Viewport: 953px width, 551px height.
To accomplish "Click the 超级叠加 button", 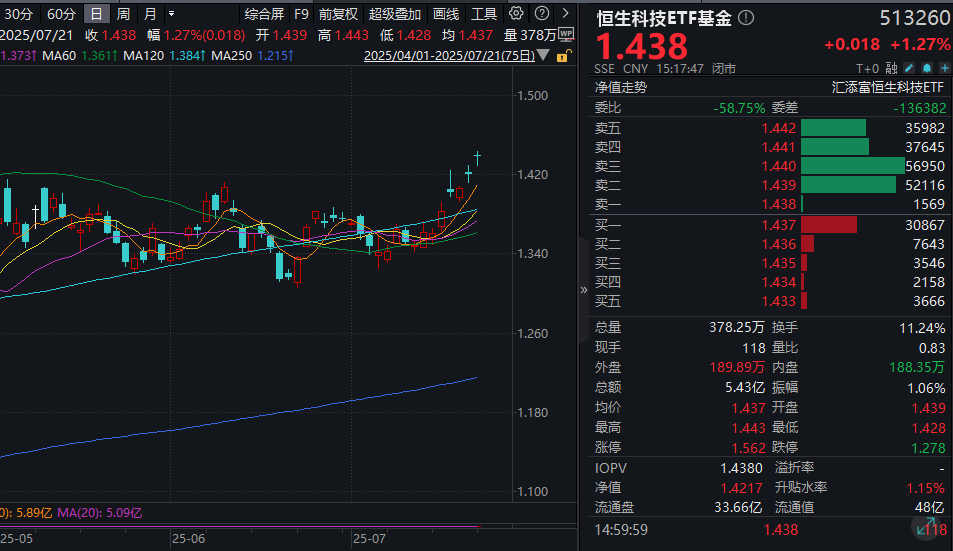I will coord(395,14).
